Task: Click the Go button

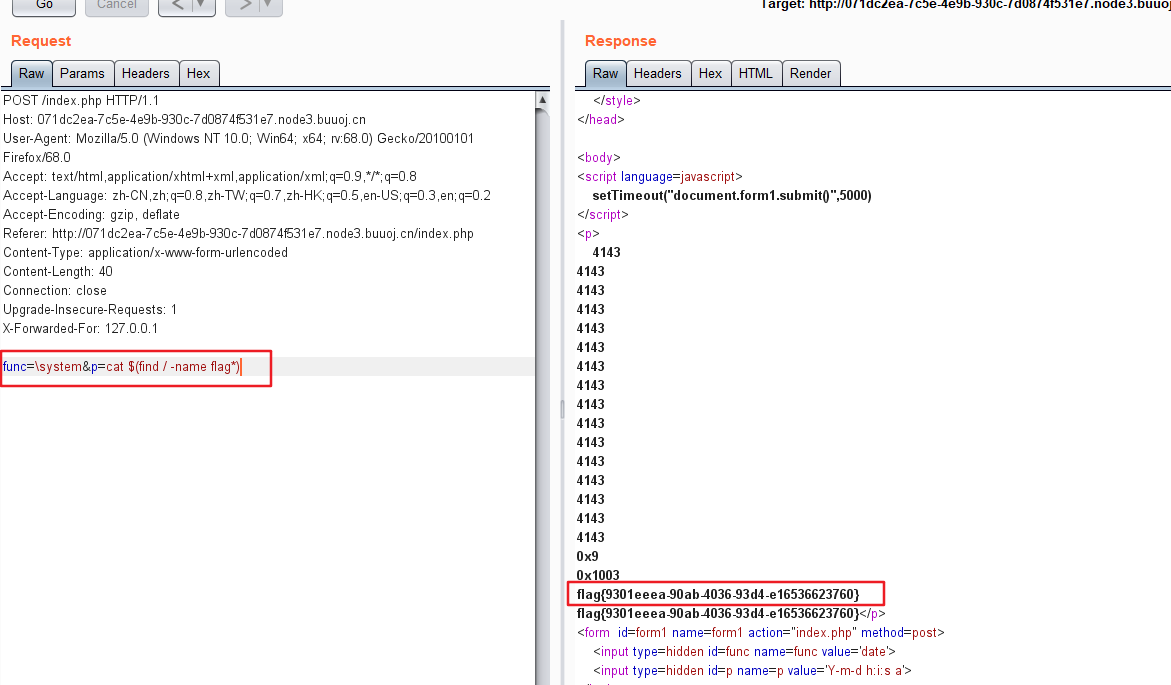Action: [44, 6]
